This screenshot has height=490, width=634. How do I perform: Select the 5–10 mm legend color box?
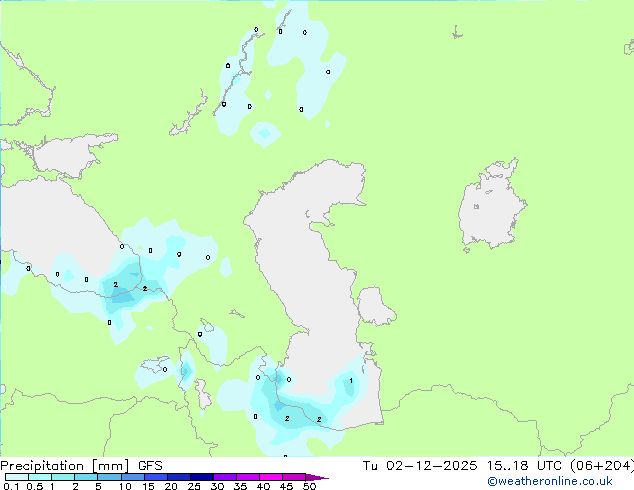[110, 477]
